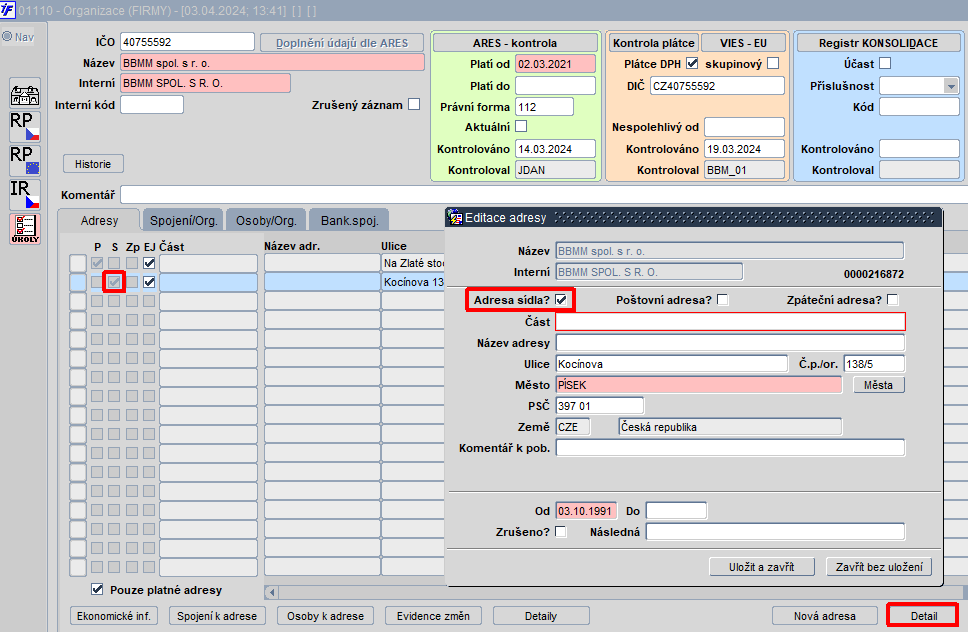The image size is (968, 632).
Task: Open the RP Czech flag icon
Action: click(25, 127)
